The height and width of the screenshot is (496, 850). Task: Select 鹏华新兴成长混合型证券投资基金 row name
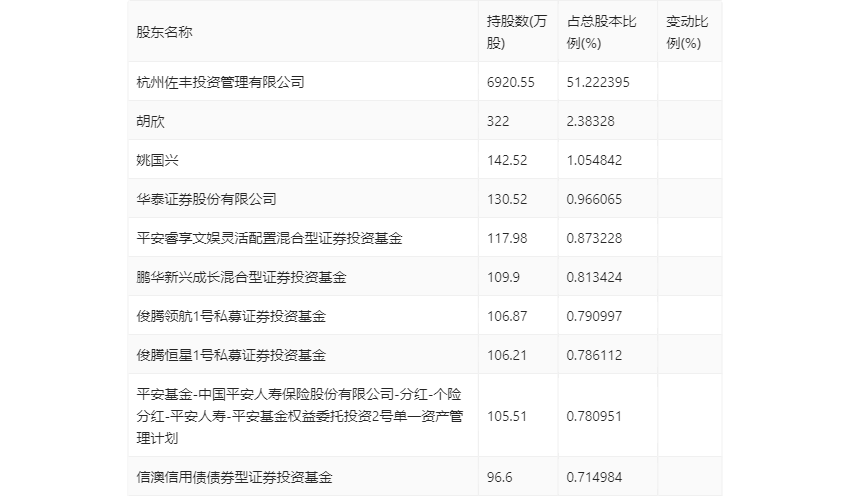click(241, 277)
